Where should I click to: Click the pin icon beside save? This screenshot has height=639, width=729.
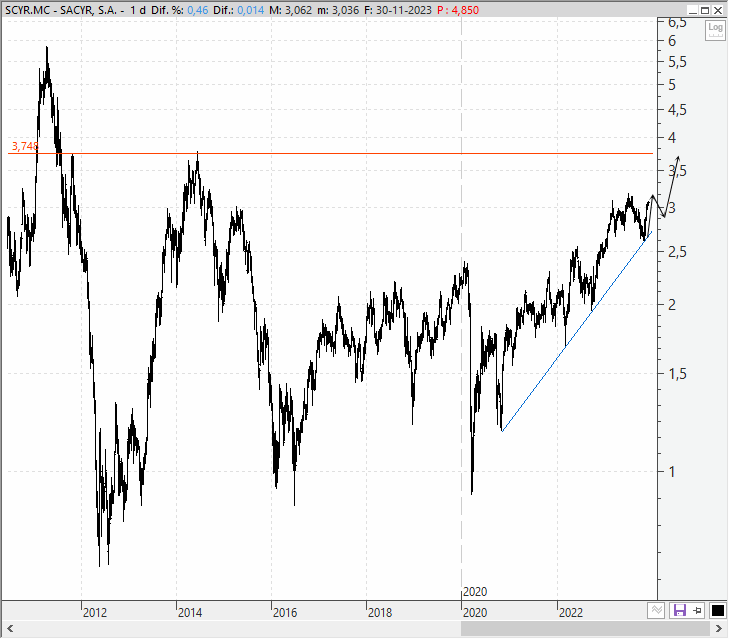click(697, 610)
